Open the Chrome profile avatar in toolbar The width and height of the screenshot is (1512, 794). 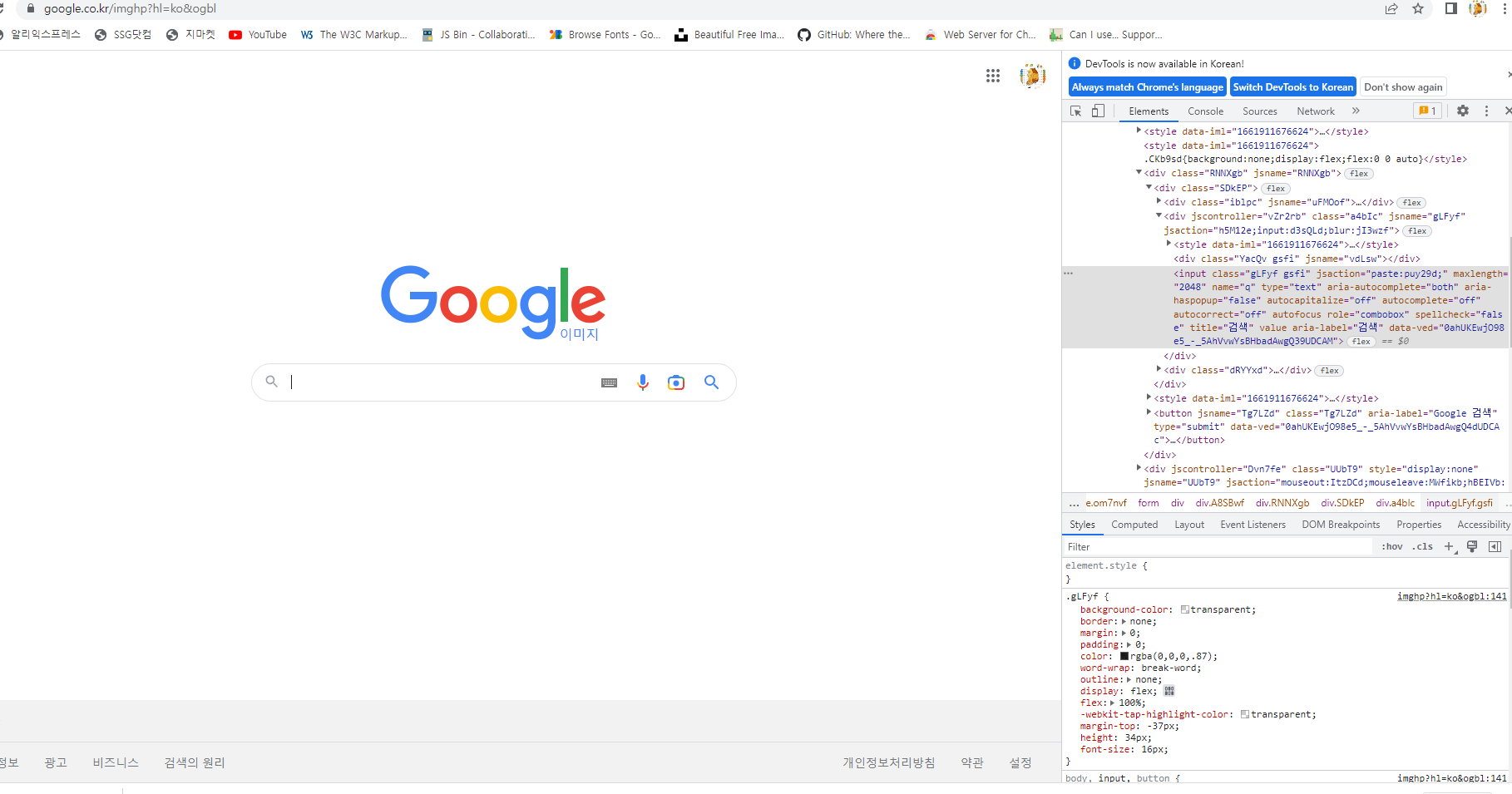point(1478,8)
